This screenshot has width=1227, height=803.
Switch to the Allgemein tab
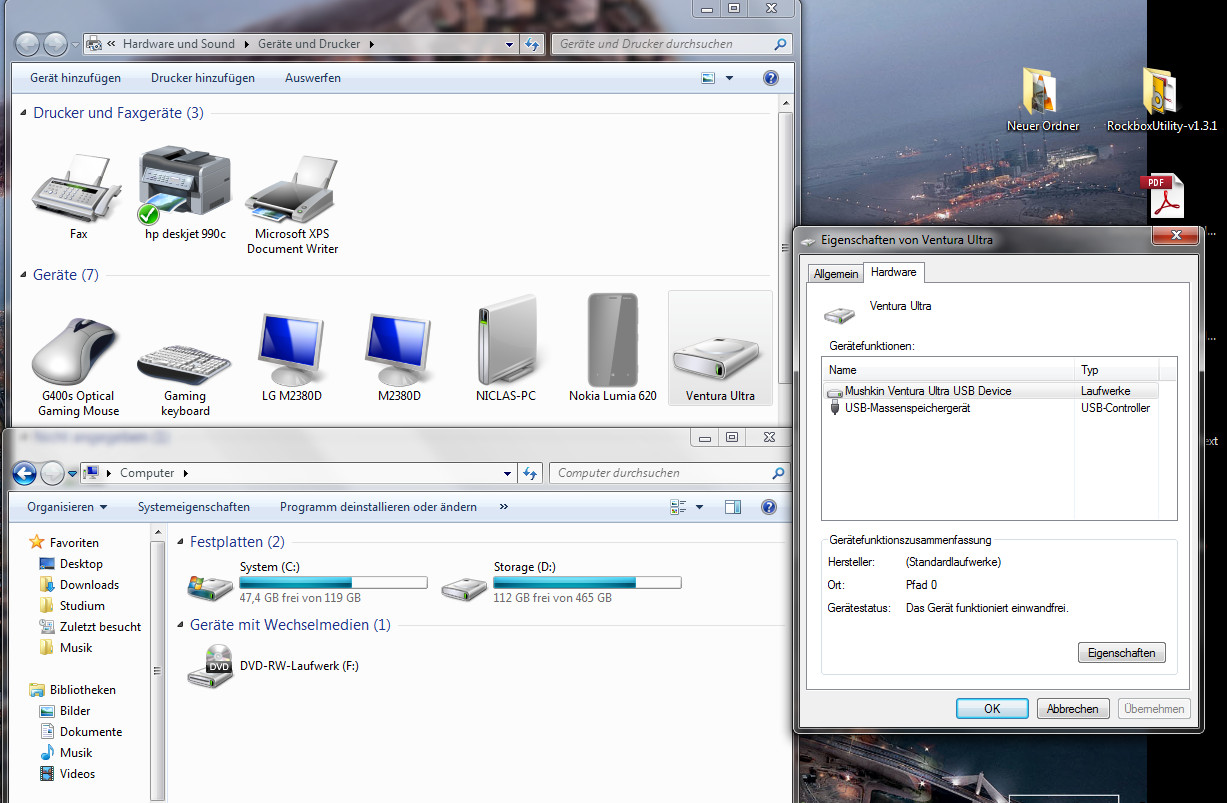836,274
